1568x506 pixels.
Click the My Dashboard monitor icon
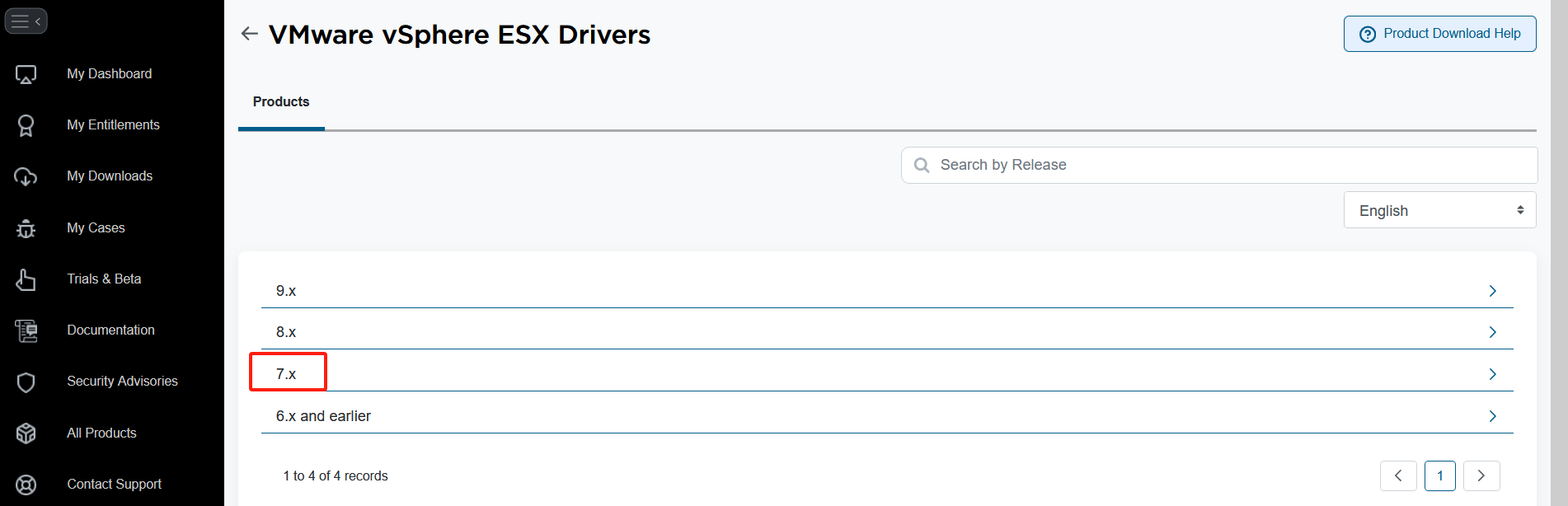coord(26,74)
